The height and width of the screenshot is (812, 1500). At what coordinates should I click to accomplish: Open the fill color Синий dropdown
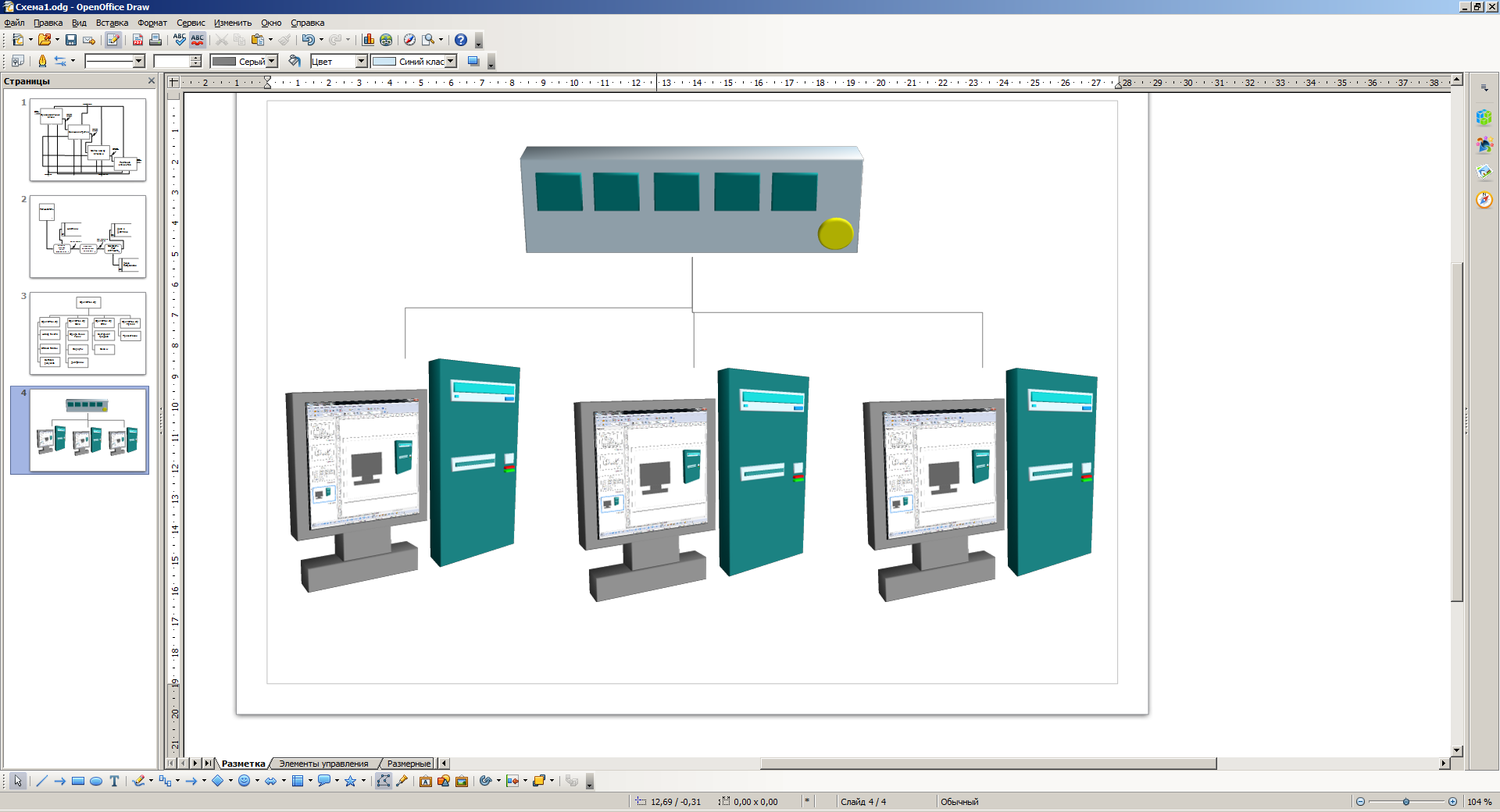[x=451, y=61]
